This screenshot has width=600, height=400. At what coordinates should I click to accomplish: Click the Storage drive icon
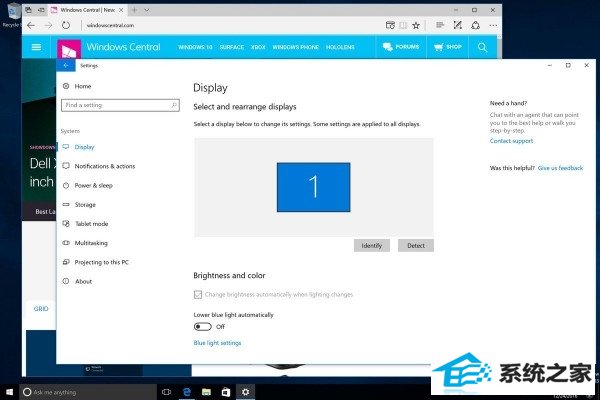(66, 204)
